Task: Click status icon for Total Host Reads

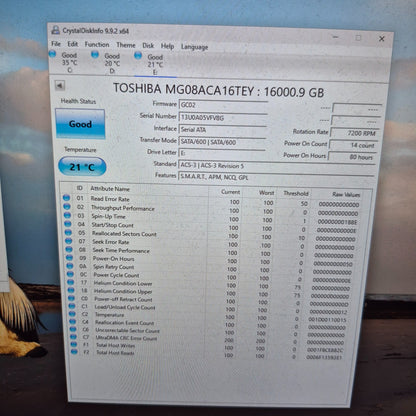Action: (74, 352)
